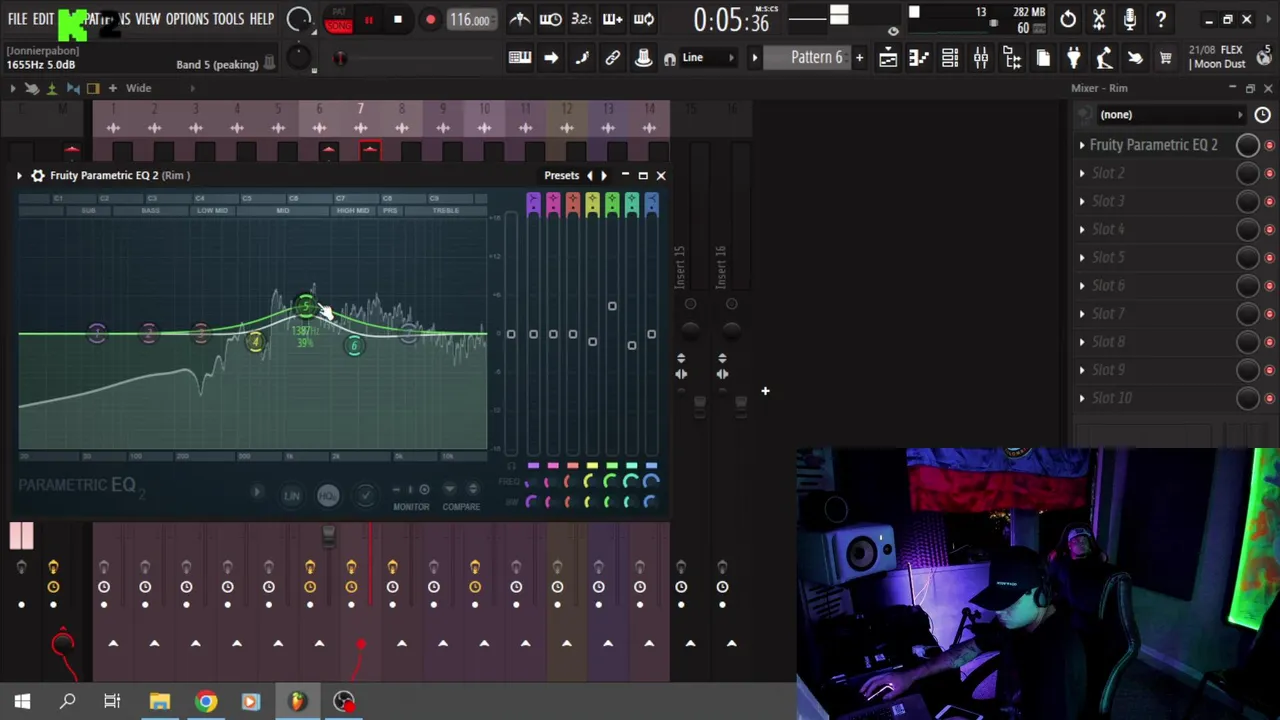Expand the Fruity Parametric EQ 2 slot
This screenshot has height=720, width=1280.
point(1082,145)
